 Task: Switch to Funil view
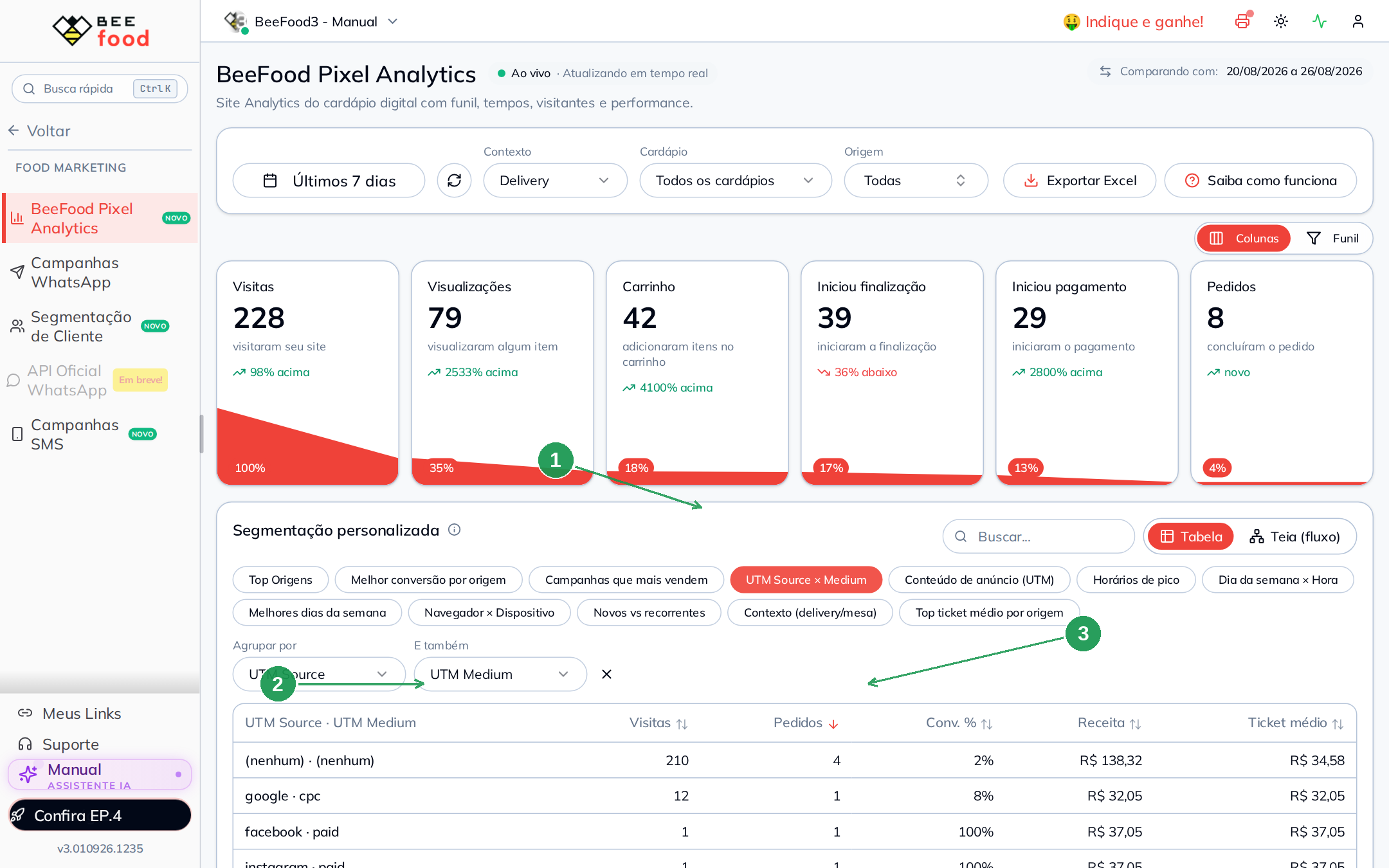[x=1332, y=239]
